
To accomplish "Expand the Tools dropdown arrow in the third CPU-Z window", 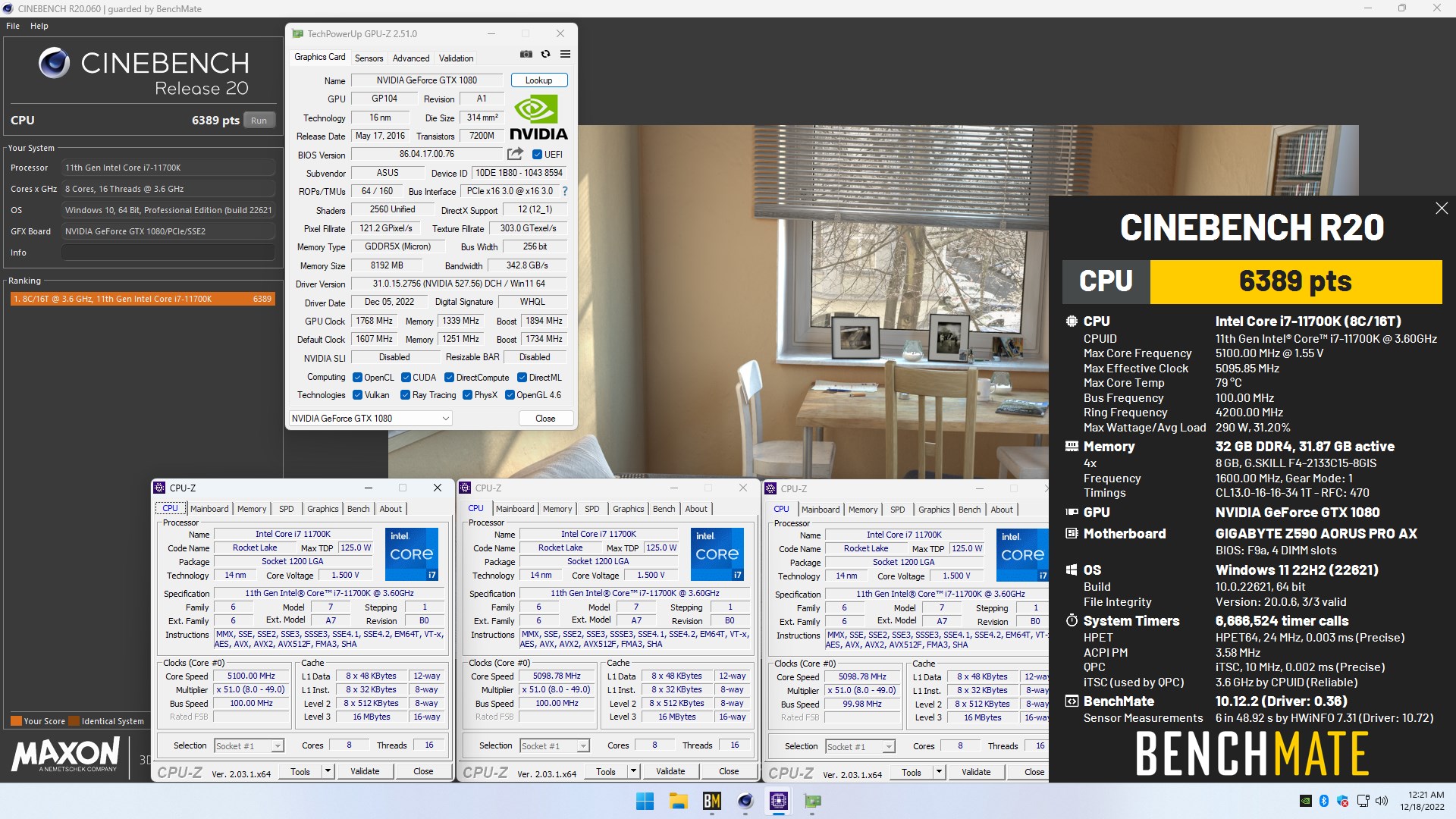I will tap(939, 772).
